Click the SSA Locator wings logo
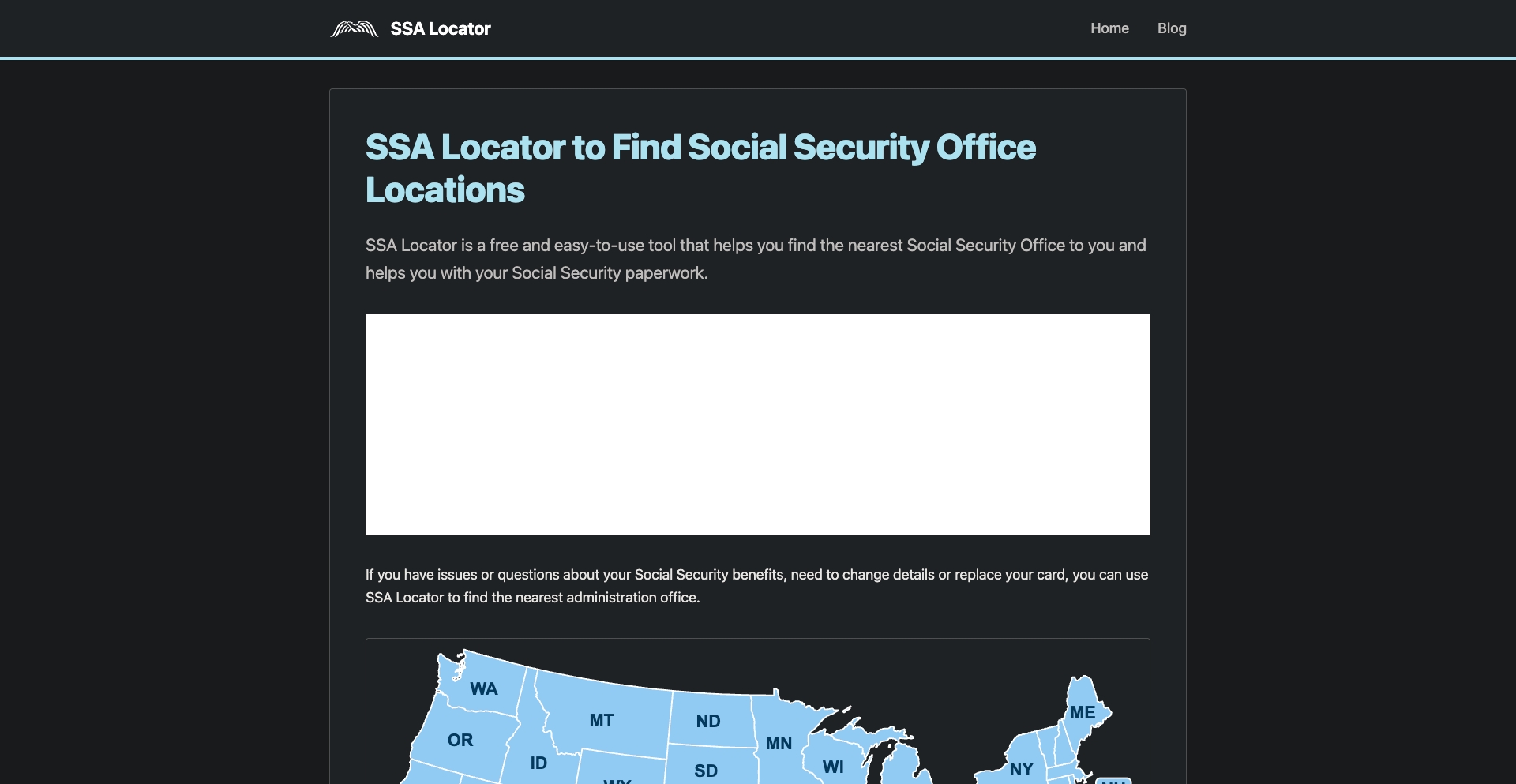The image size is (1516, 784). tap(354, 28)
